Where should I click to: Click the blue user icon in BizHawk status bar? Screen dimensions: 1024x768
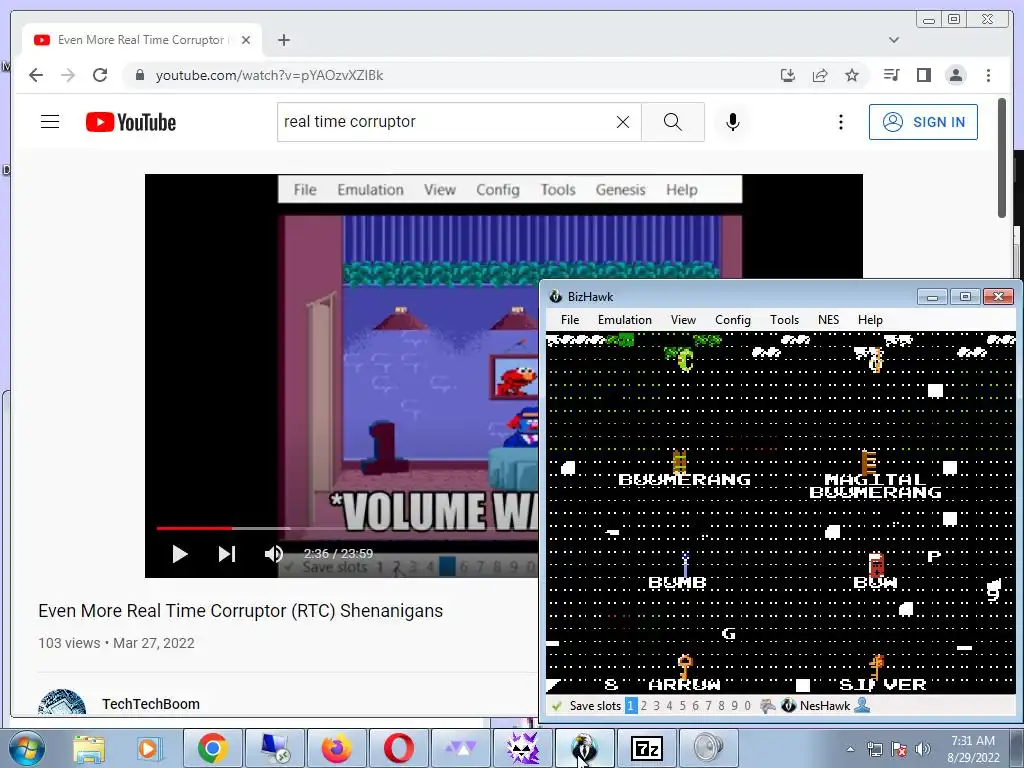click(862, 705)
